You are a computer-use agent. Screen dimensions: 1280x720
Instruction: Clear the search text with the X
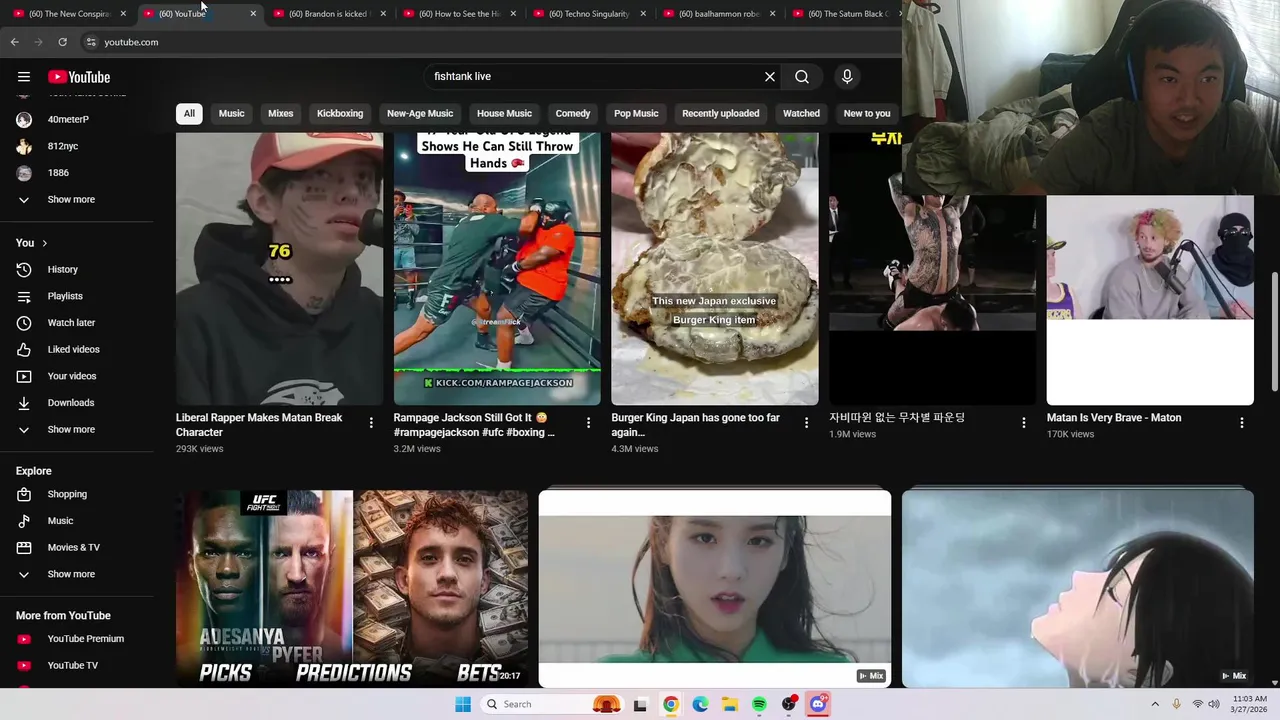770,76
